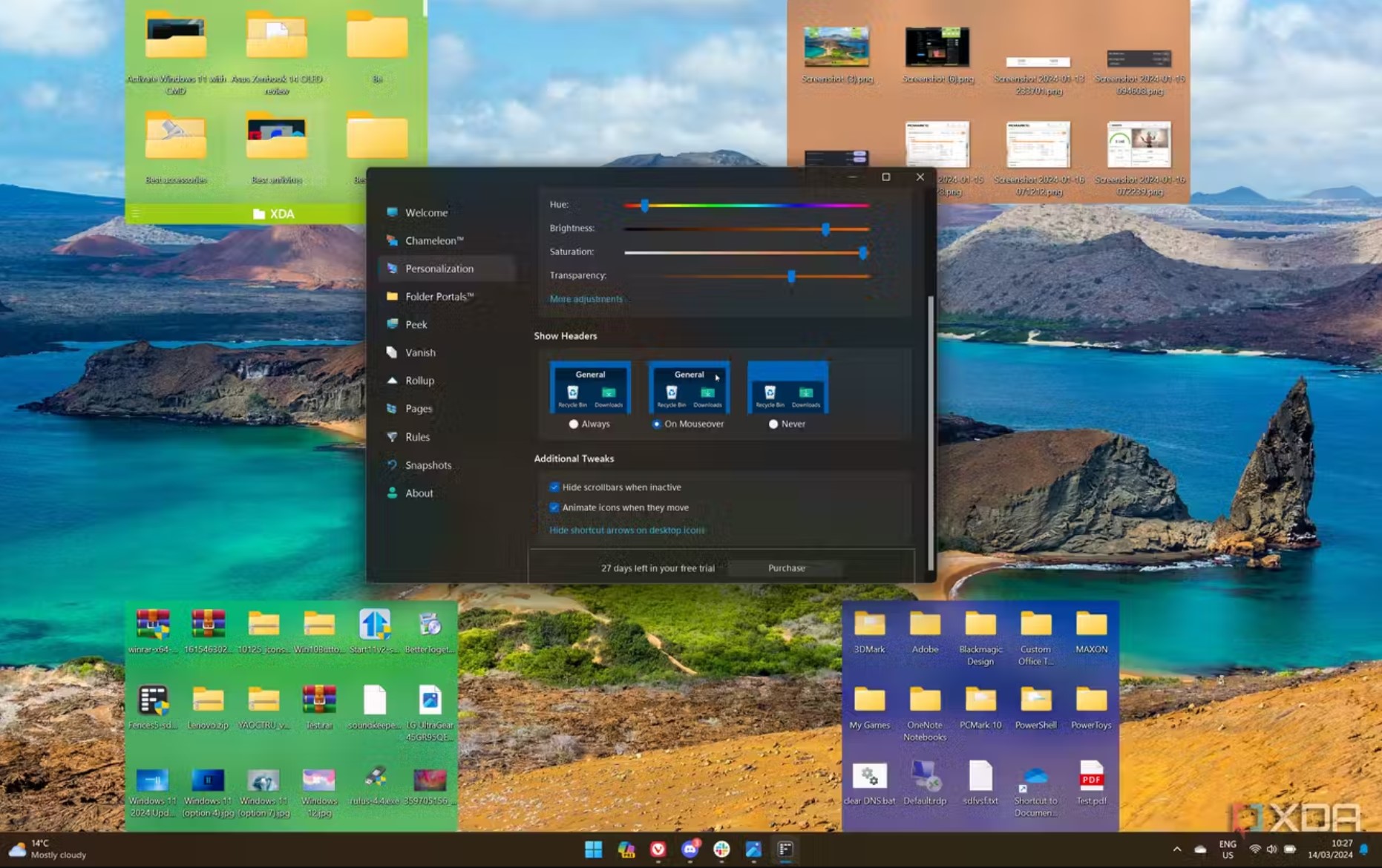This screenshot has width=1382, height=868.
Task: Select the Chameleon section icon
Action: pyautogui.click(x=392, y=240)
